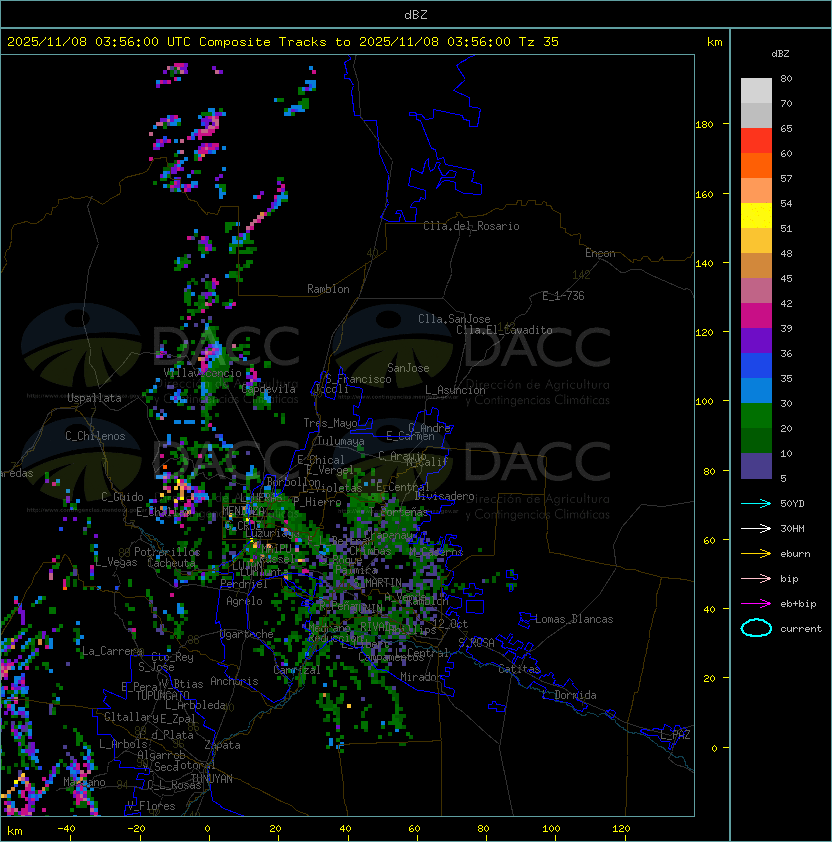Click the 'Ugarteche' place label
The image size is (832, 842).
tap(247, 634)
